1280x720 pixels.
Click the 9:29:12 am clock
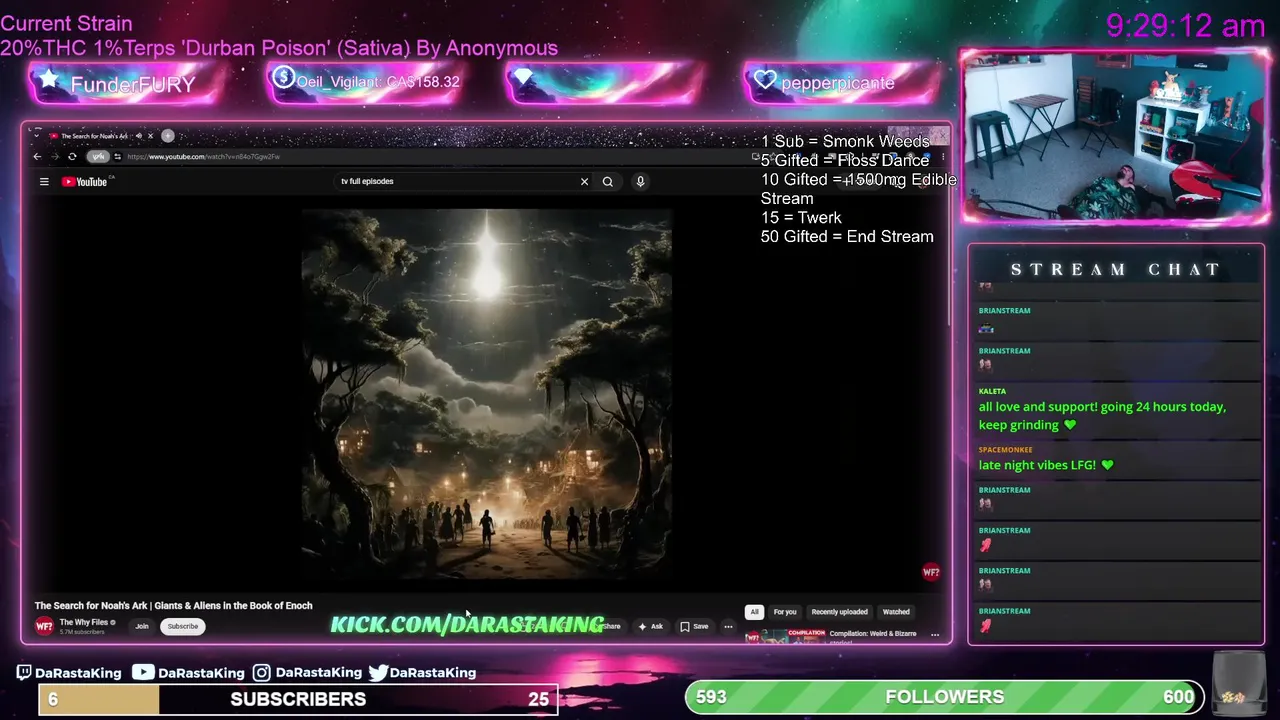[x=1186, y=25]
